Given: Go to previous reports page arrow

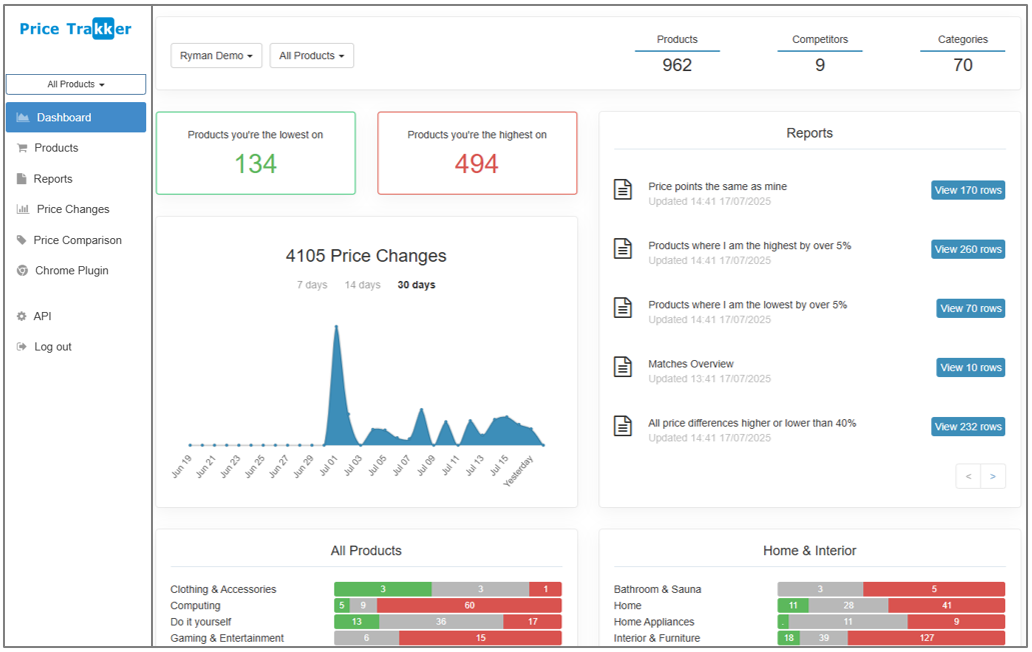Looking at the screenshot, I should click(x=968, y=476).
